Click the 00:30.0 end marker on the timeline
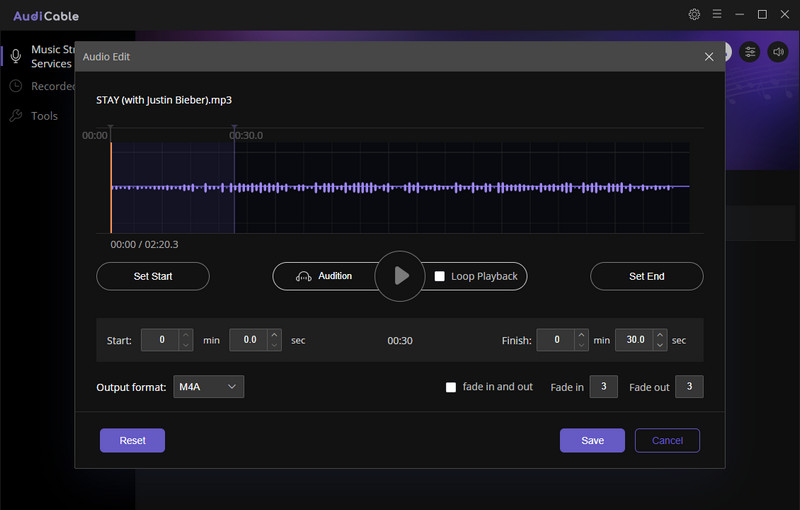This screenshot has height=510, width=800. [x=235, y=131]
